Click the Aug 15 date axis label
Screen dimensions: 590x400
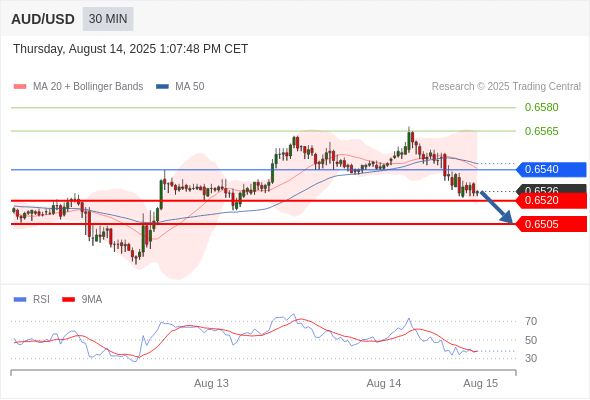[481, 383]
